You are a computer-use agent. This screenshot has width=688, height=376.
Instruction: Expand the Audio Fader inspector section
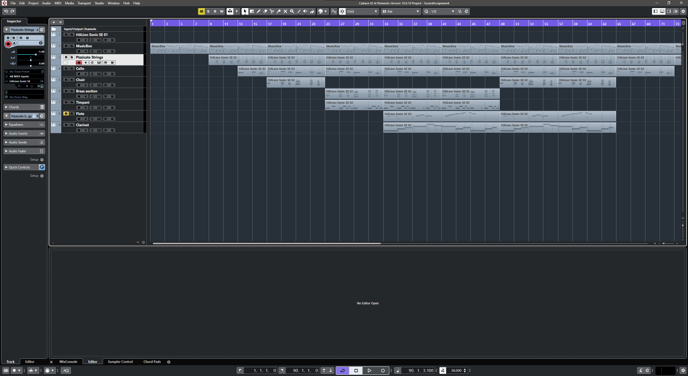point(24,151)
